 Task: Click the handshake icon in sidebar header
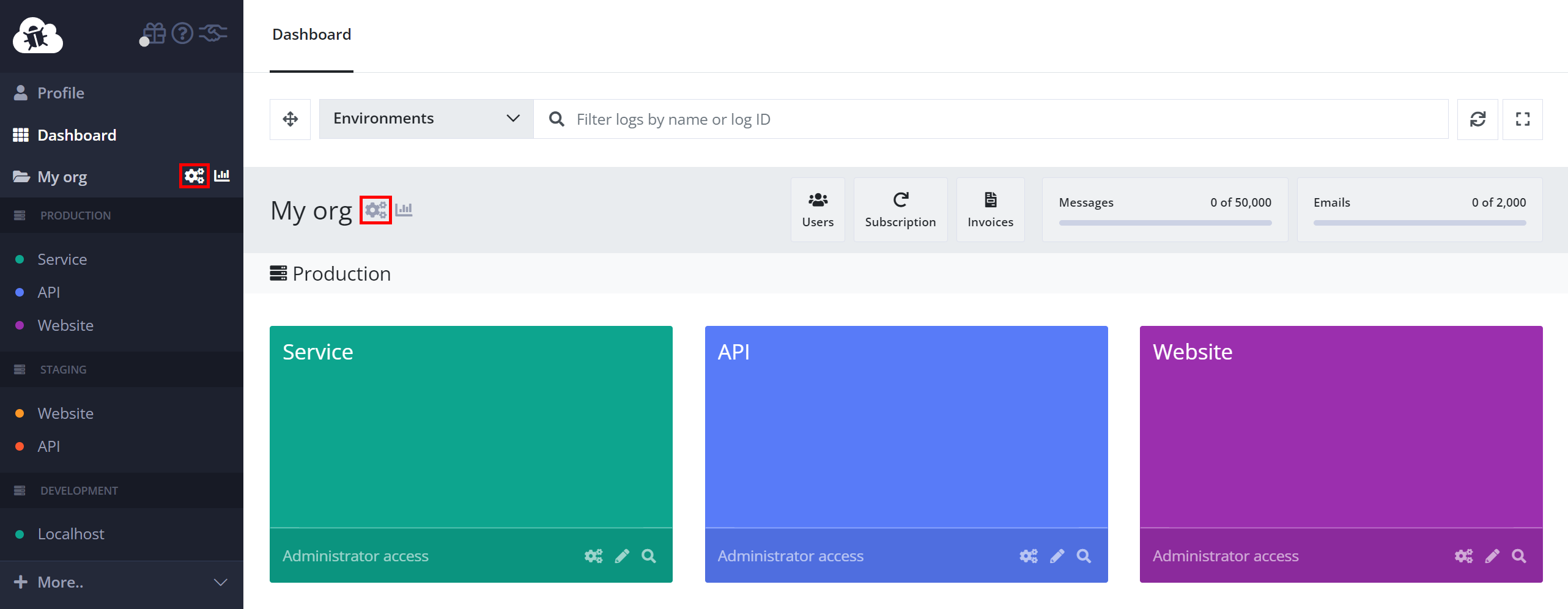[x=213, y=32]
